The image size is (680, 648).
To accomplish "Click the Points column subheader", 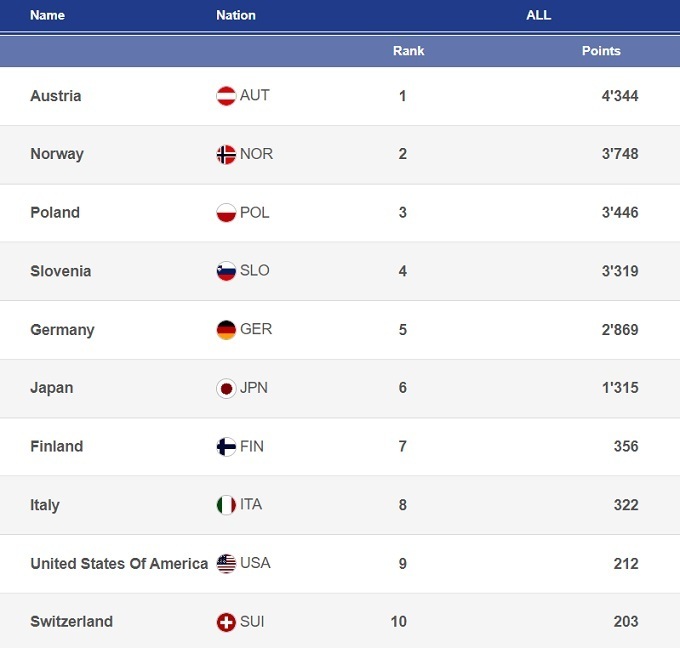I will point(601,51).
